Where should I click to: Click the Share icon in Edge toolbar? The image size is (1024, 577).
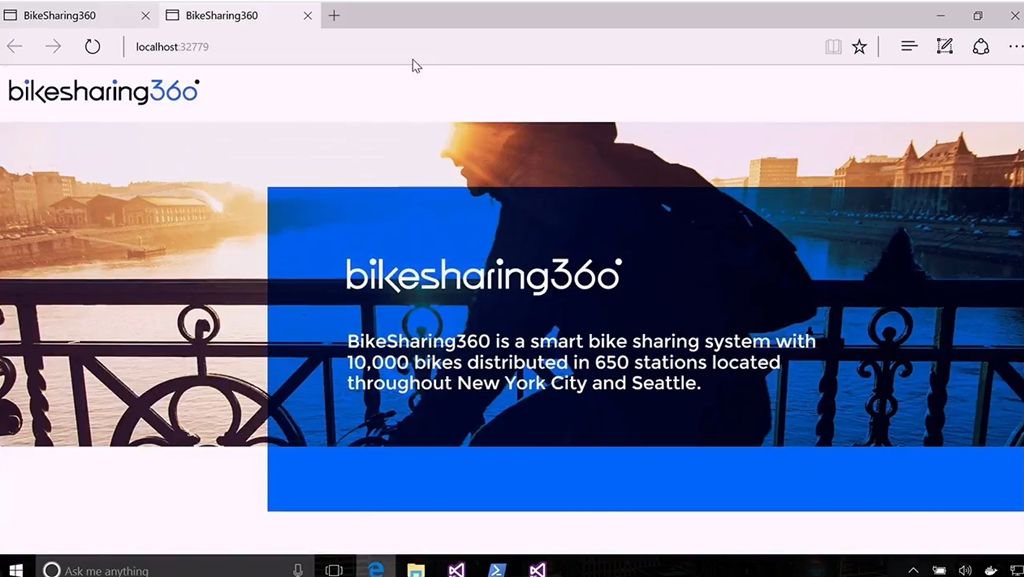[981, 47]
